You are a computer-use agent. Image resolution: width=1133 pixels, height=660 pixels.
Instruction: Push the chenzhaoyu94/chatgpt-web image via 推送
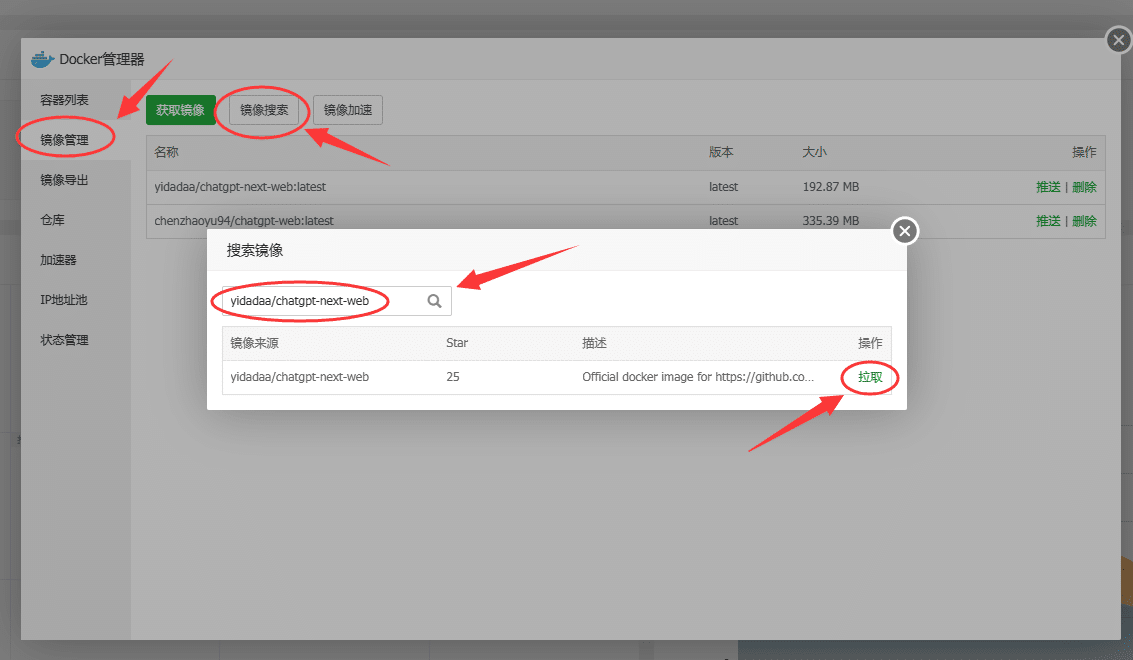(1048, 221)
